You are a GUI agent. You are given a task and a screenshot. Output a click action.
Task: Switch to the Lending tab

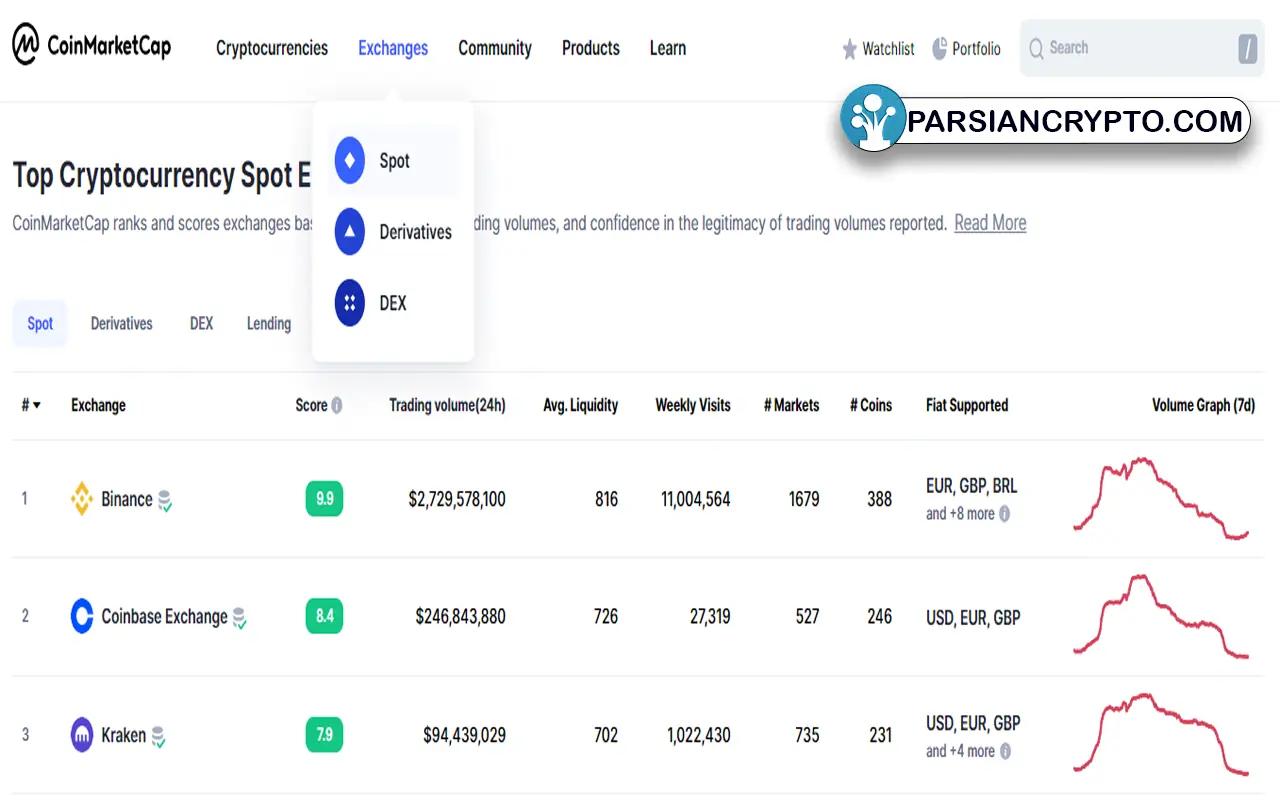tap(269, 324)
